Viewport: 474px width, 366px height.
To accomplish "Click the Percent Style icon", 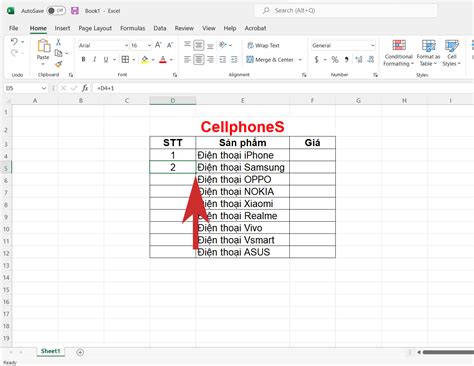I will [x=335, y=60].
